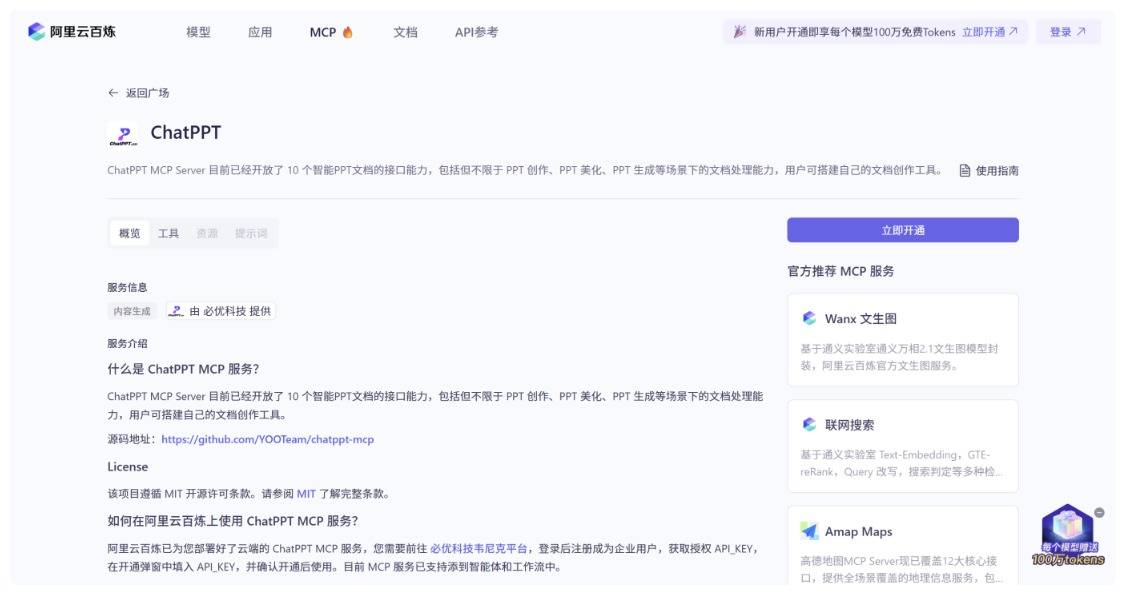This screenshot has width=1130, height=596.
Task: Open the GitHub chatppt-mcp source link
Action: pyautogui.click(x=267, y=439)
